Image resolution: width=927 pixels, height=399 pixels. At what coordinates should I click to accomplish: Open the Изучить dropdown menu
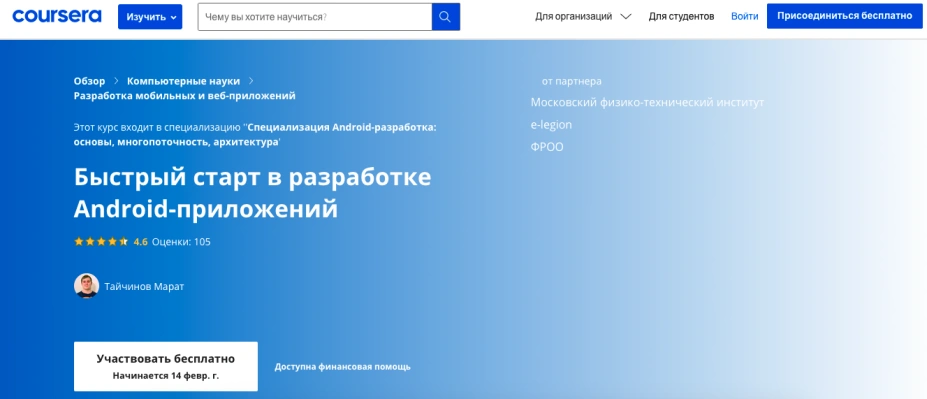point(150,17)
